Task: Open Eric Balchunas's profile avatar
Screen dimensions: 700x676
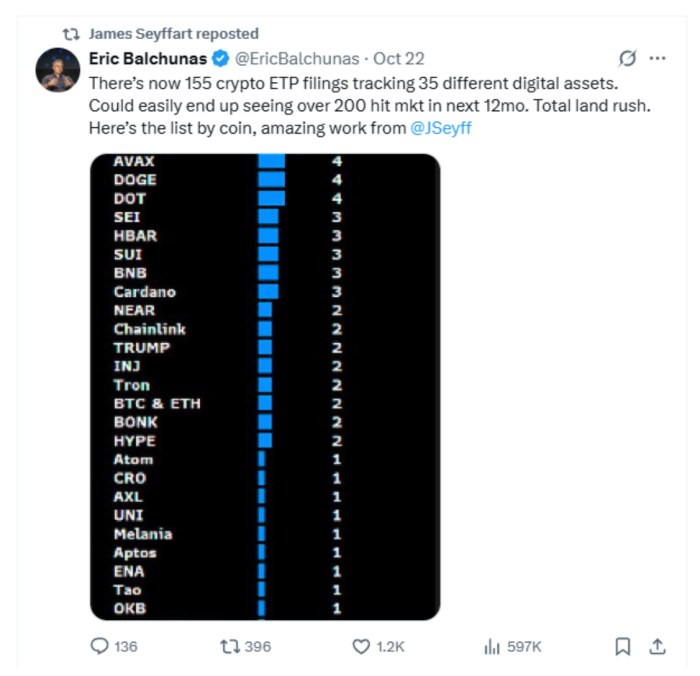Action: pyautogui.click(x=57, y=70)
